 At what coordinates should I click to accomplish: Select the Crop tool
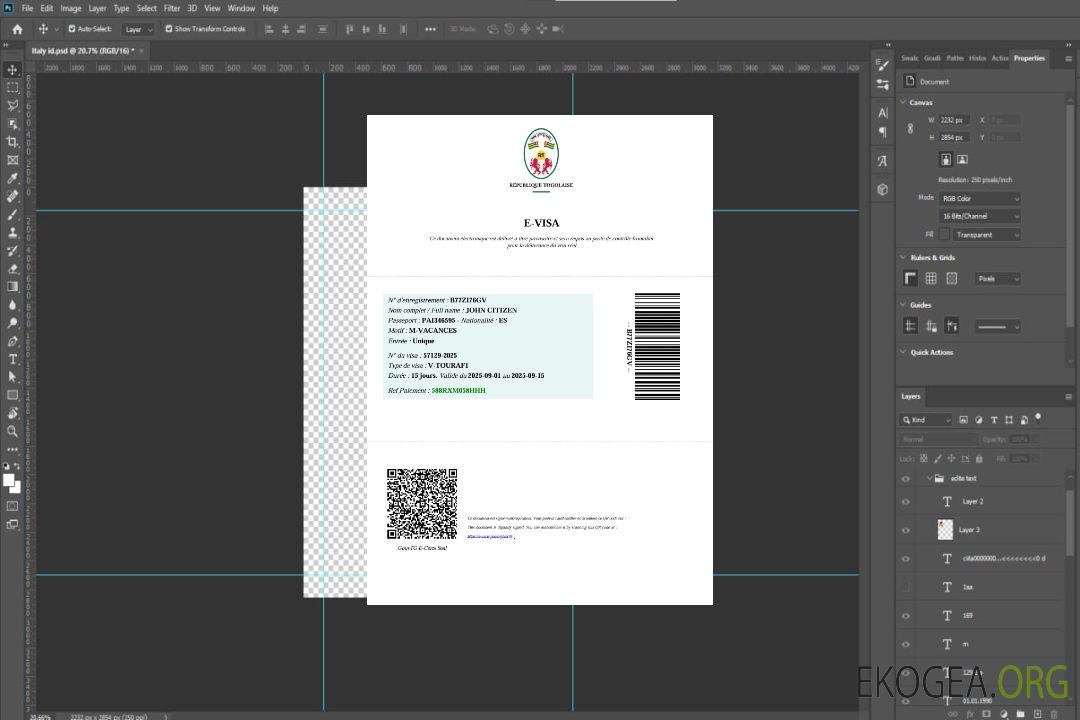point(12,142)
